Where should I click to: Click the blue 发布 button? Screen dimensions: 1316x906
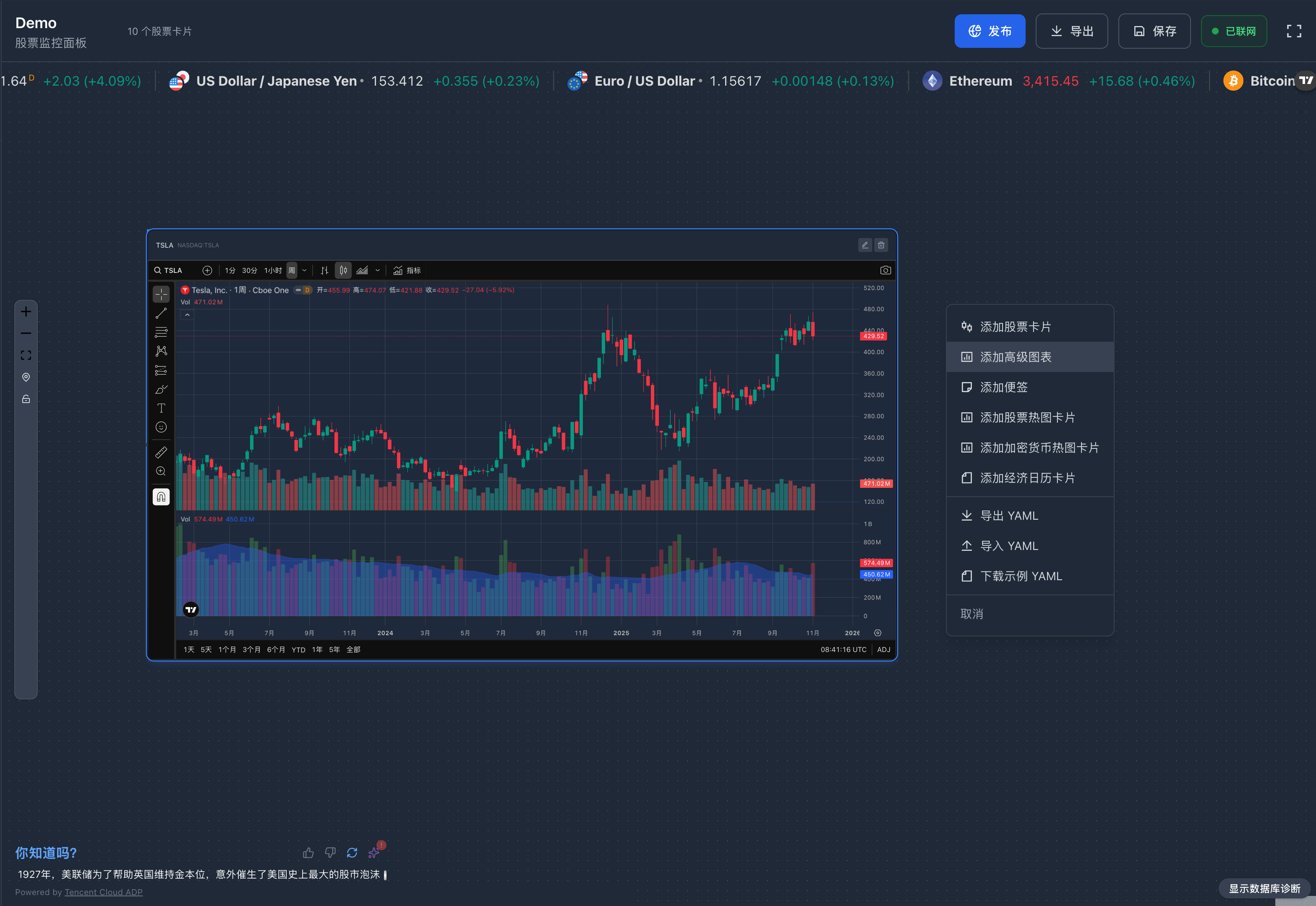989,31
